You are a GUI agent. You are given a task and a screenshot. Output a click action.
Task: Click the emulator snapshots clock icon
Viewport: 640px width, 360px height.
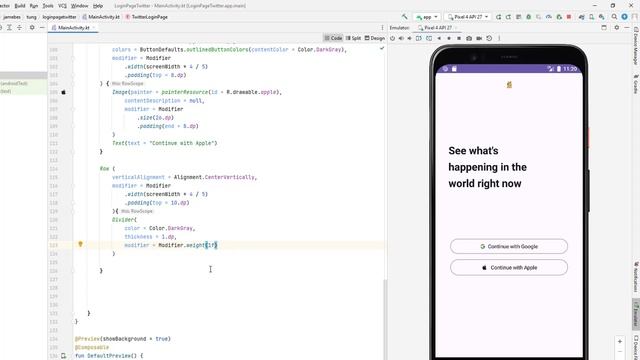489,38
